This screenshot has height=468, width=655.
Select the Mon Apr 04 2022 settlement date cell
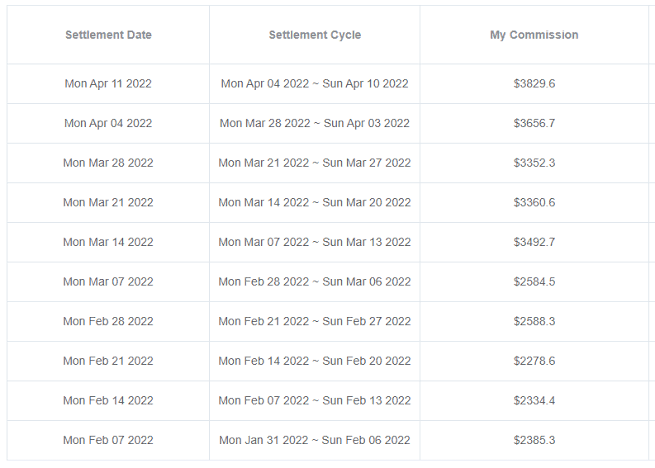[x=108, y=123]
